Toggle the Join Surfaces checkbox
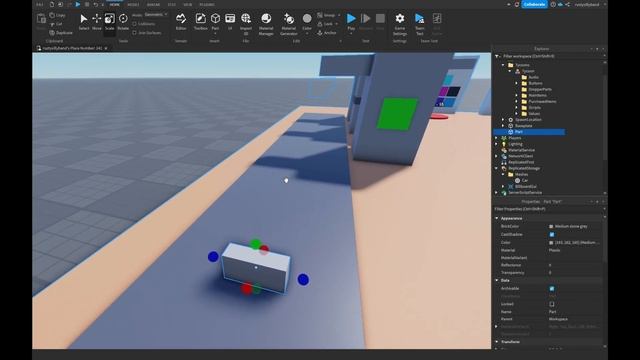Screen dimensions: 640x360 coord(134,33)
